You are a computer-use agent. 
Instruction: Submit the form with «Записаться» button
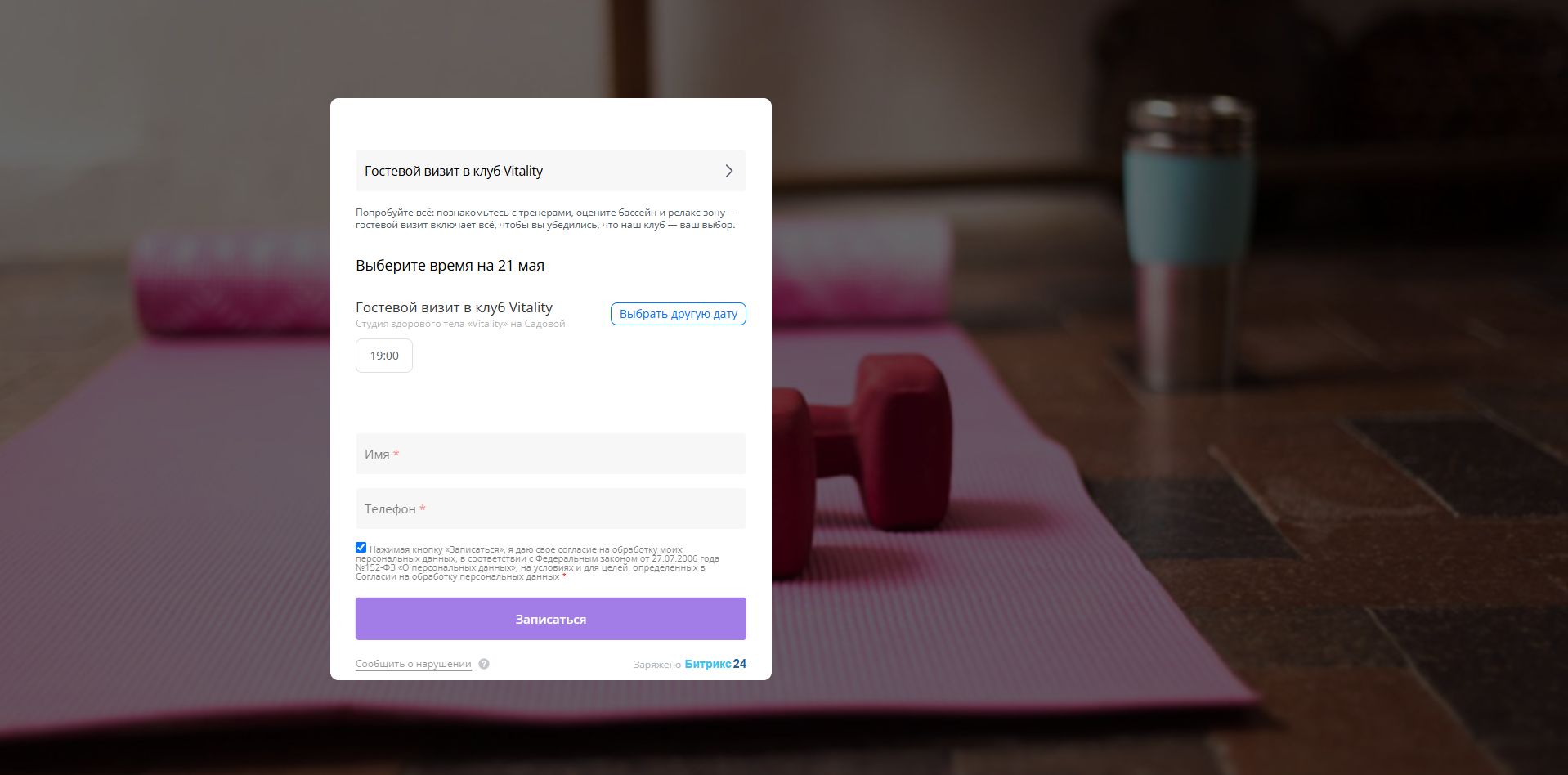pyautogui.click(x=550, y=619)
